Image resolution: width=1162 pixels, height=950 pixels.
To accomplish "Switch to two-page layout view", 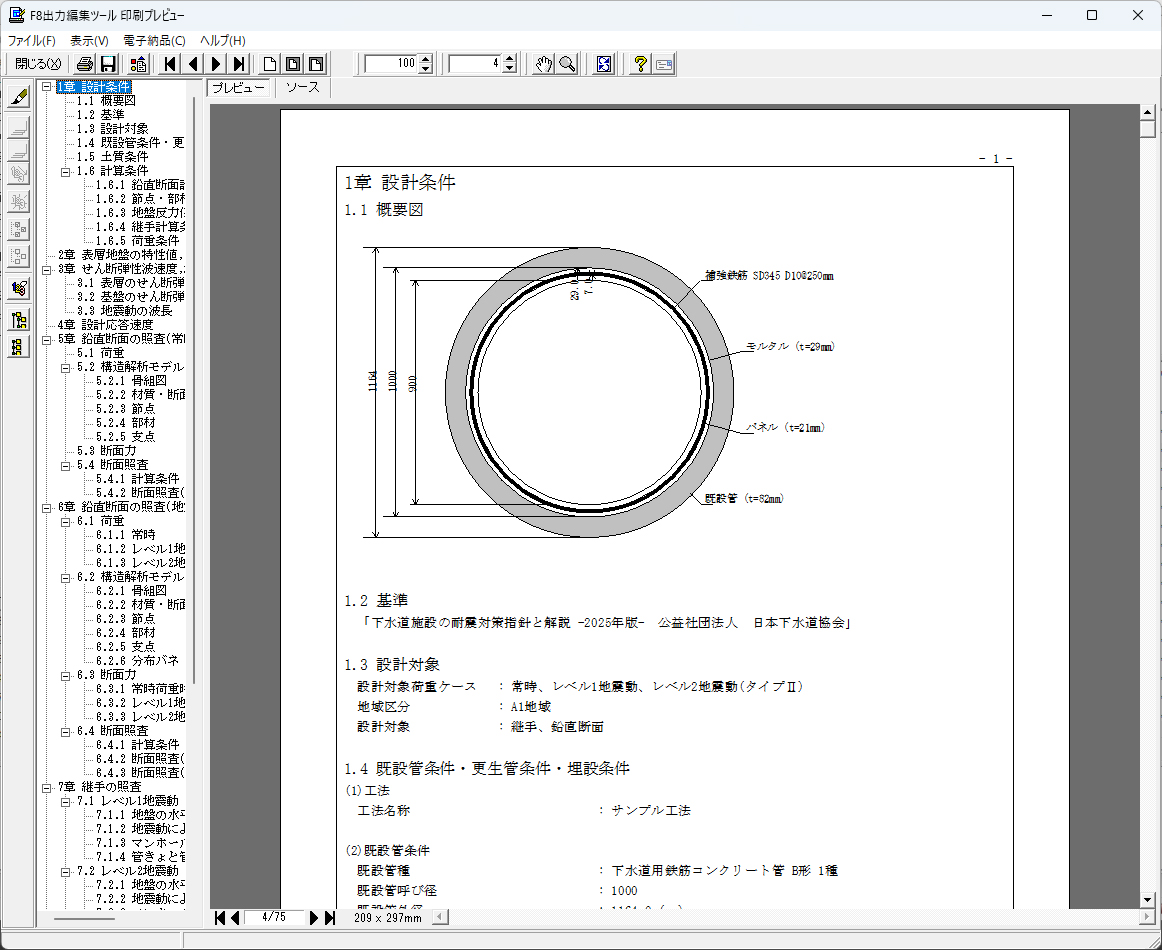I will 293,64.
